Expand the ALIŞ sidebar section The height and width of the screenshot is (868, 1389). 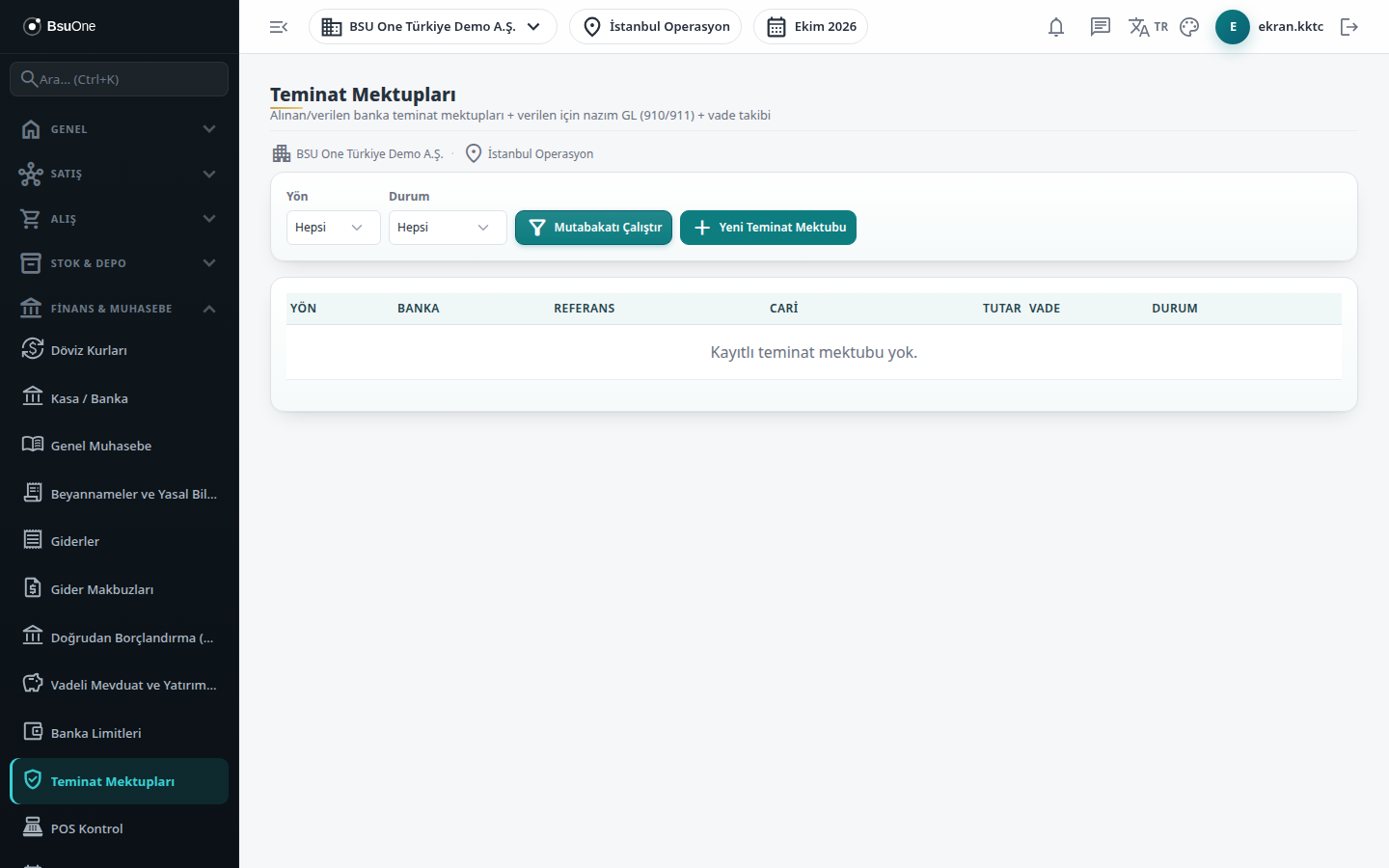(120, 219)
